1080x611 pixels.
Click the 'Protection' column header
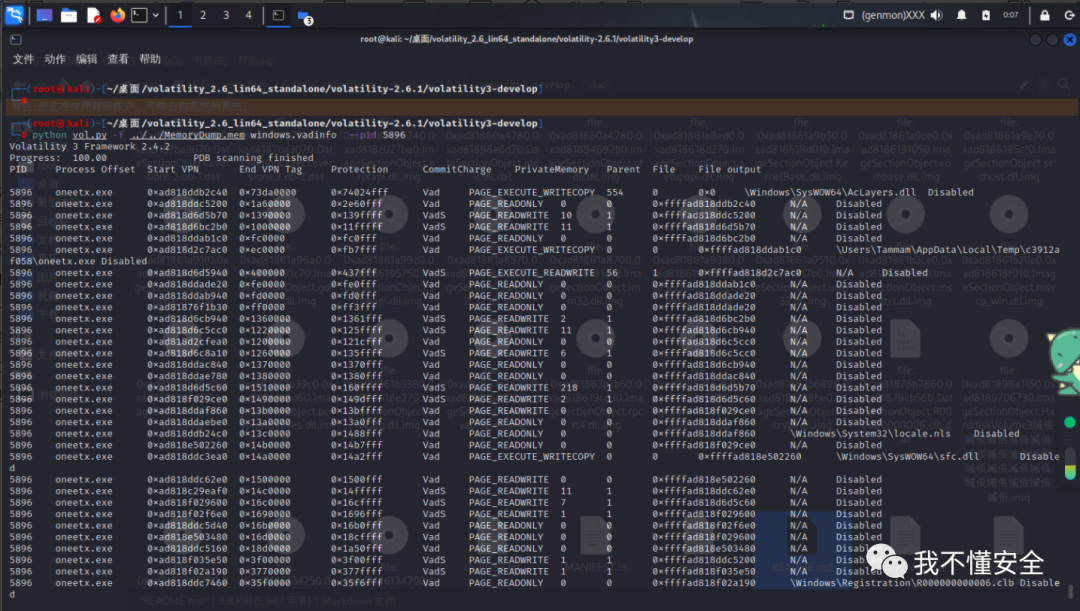(360, 169)
